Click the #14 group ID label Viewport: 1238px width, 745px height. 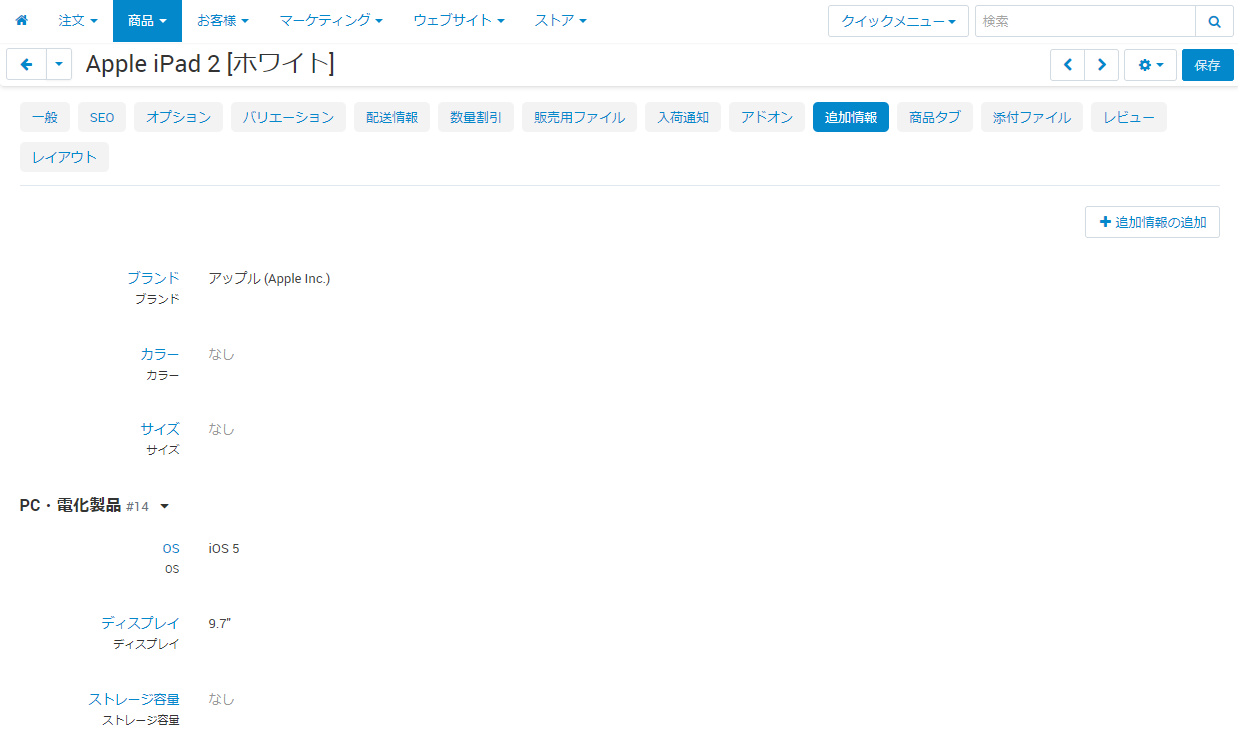click(x=137, y=507)
